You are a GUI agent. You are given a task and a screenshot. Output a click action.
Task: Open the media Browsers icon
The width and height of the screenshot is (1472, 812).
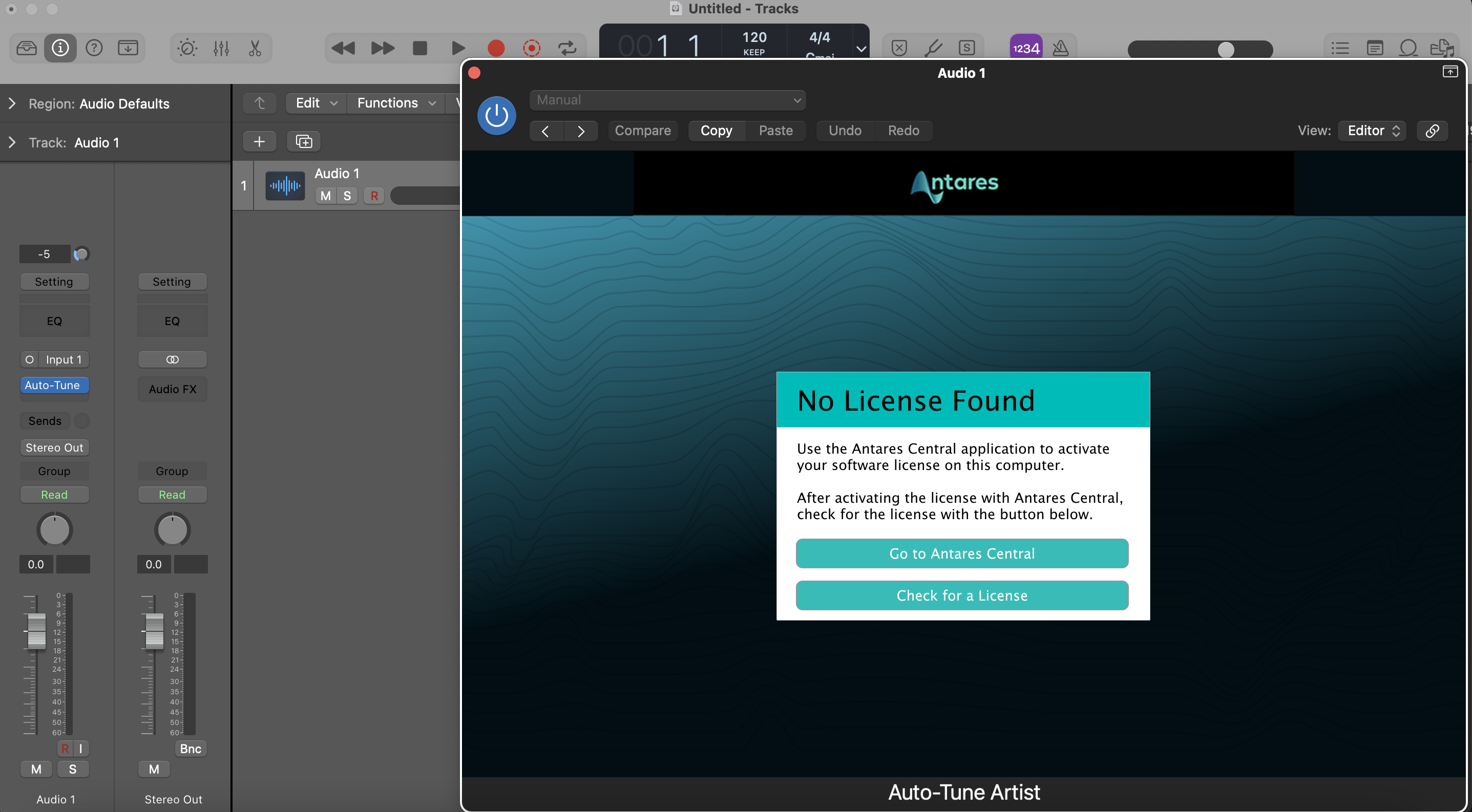click(x=1442, y=48)
